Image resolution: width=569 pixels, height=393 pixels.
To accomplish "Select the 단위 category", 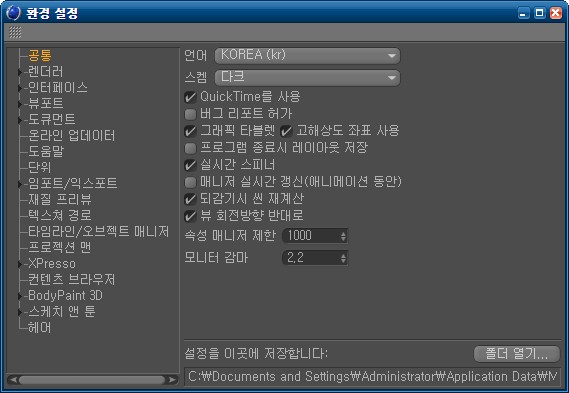I will [x=40, y=167].
